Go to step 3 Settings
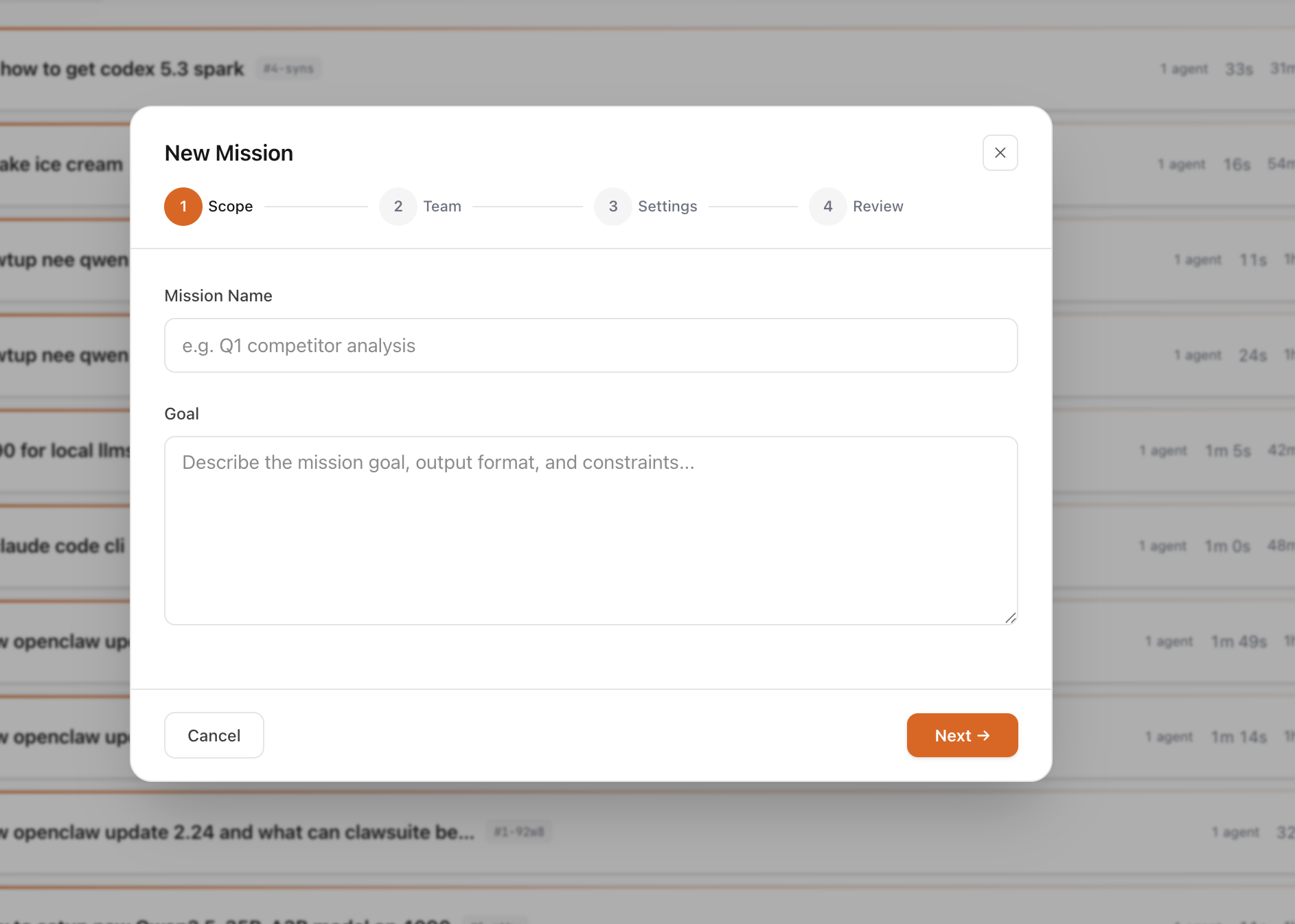 [x=645, y=207]
